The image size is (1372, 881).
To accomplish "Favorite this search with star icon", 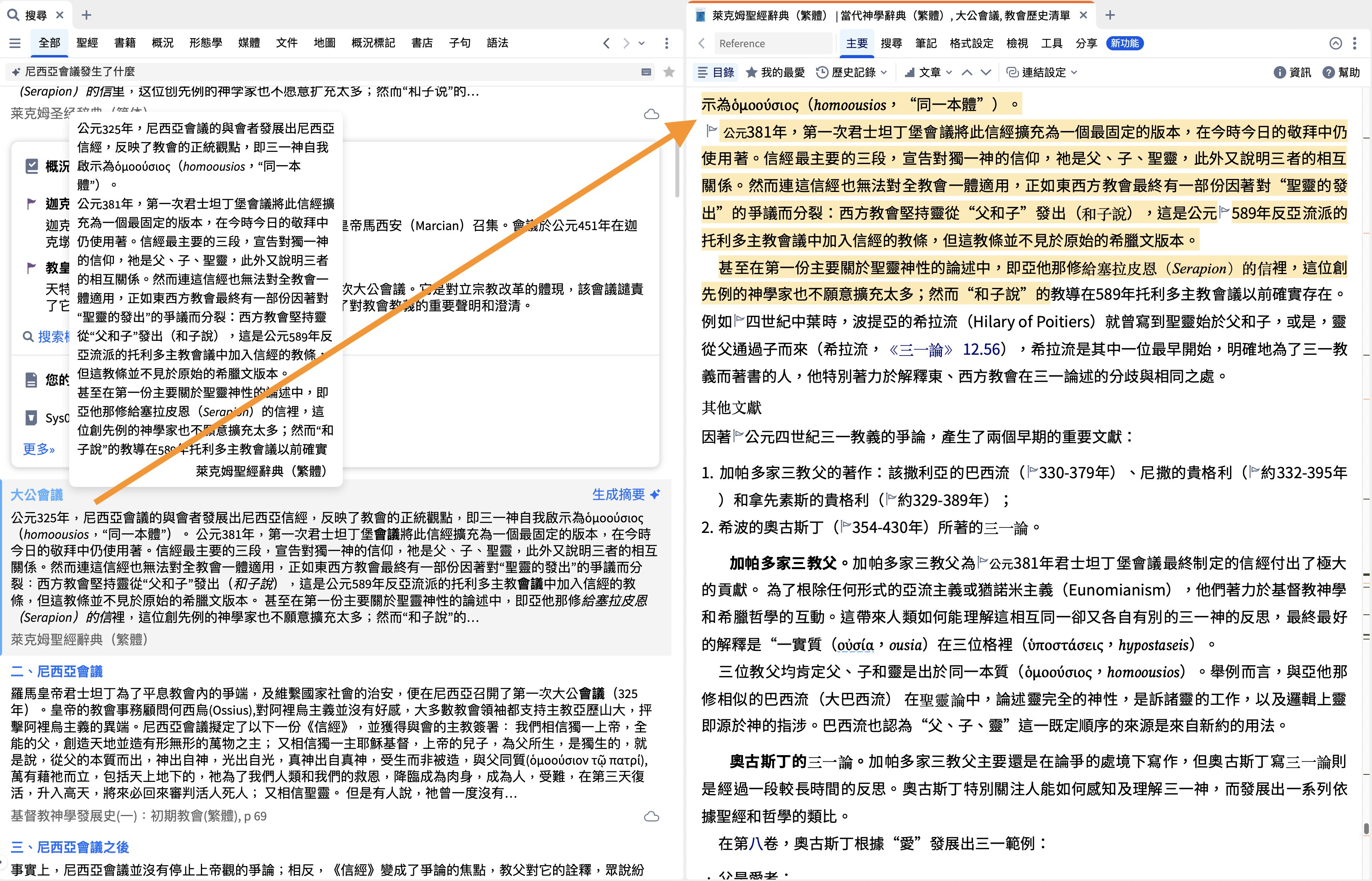I will [669, 72].
